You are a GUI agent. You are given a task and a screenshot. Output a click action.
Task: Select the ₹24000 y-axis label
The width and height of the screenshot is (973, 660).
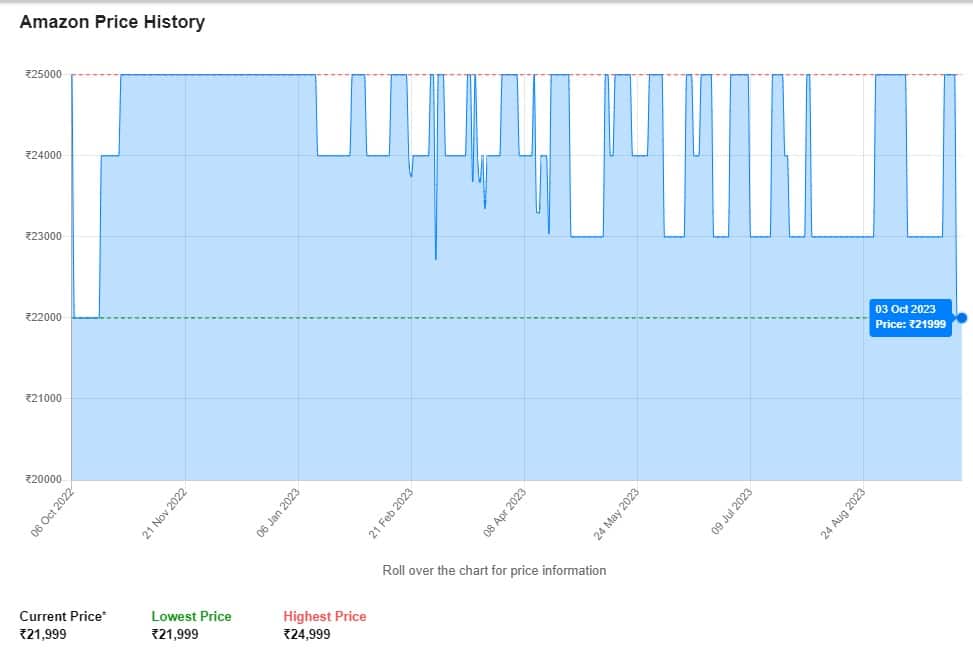click(x=44, y=155)
